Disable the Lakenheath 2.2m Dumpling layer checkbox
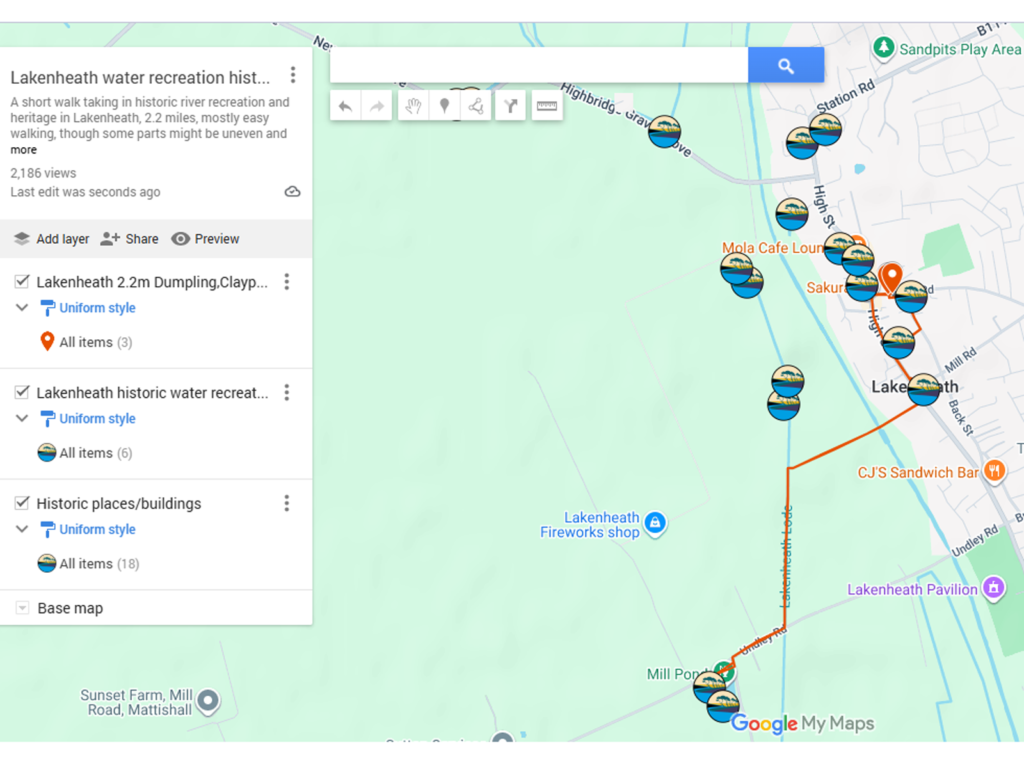 [x=22, y=282]
